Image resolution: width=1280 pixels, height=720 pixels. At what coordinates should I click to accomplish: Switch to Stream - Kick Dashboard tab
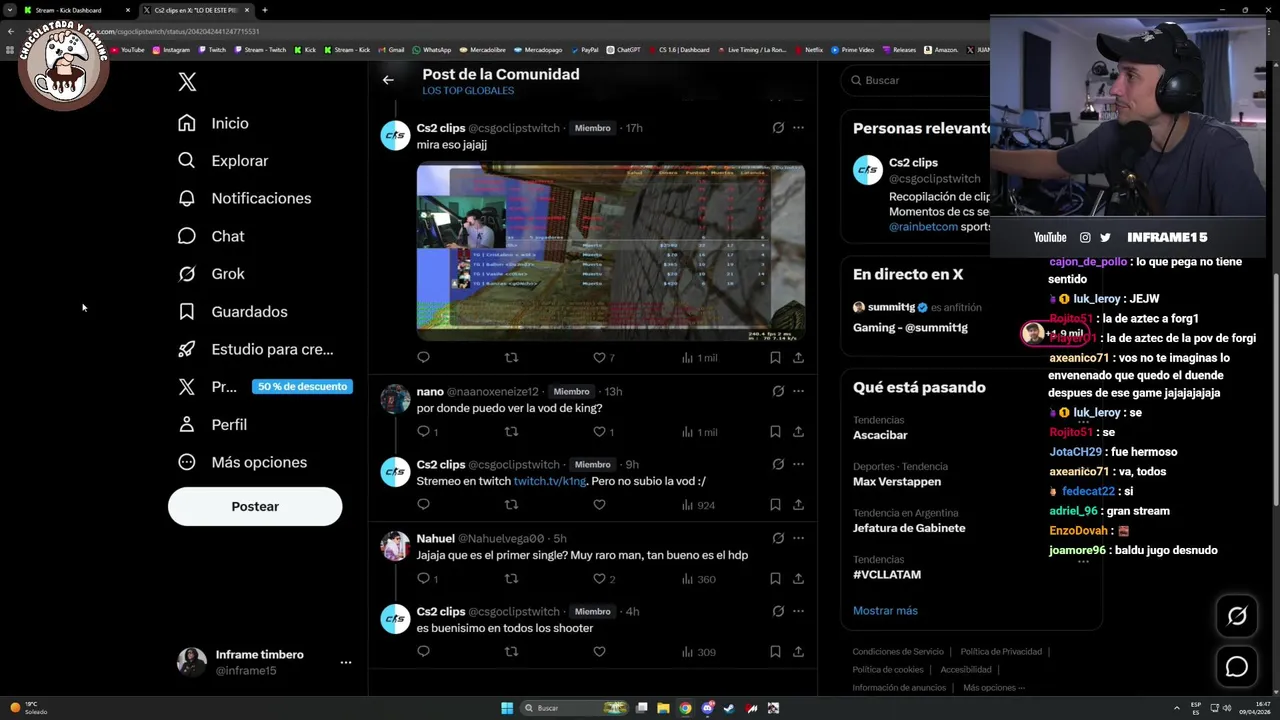click(x=77, y=10)
